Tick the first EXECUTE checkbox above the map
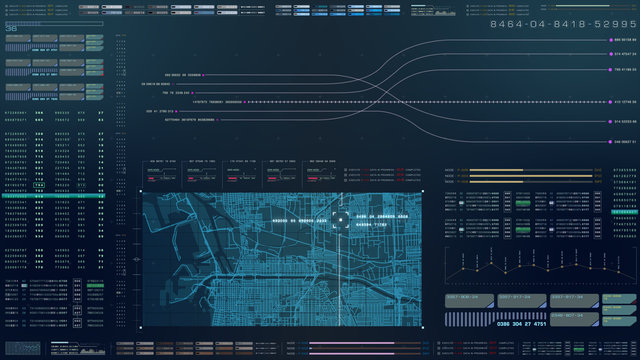The image size is (640, 360). [345, 170]
